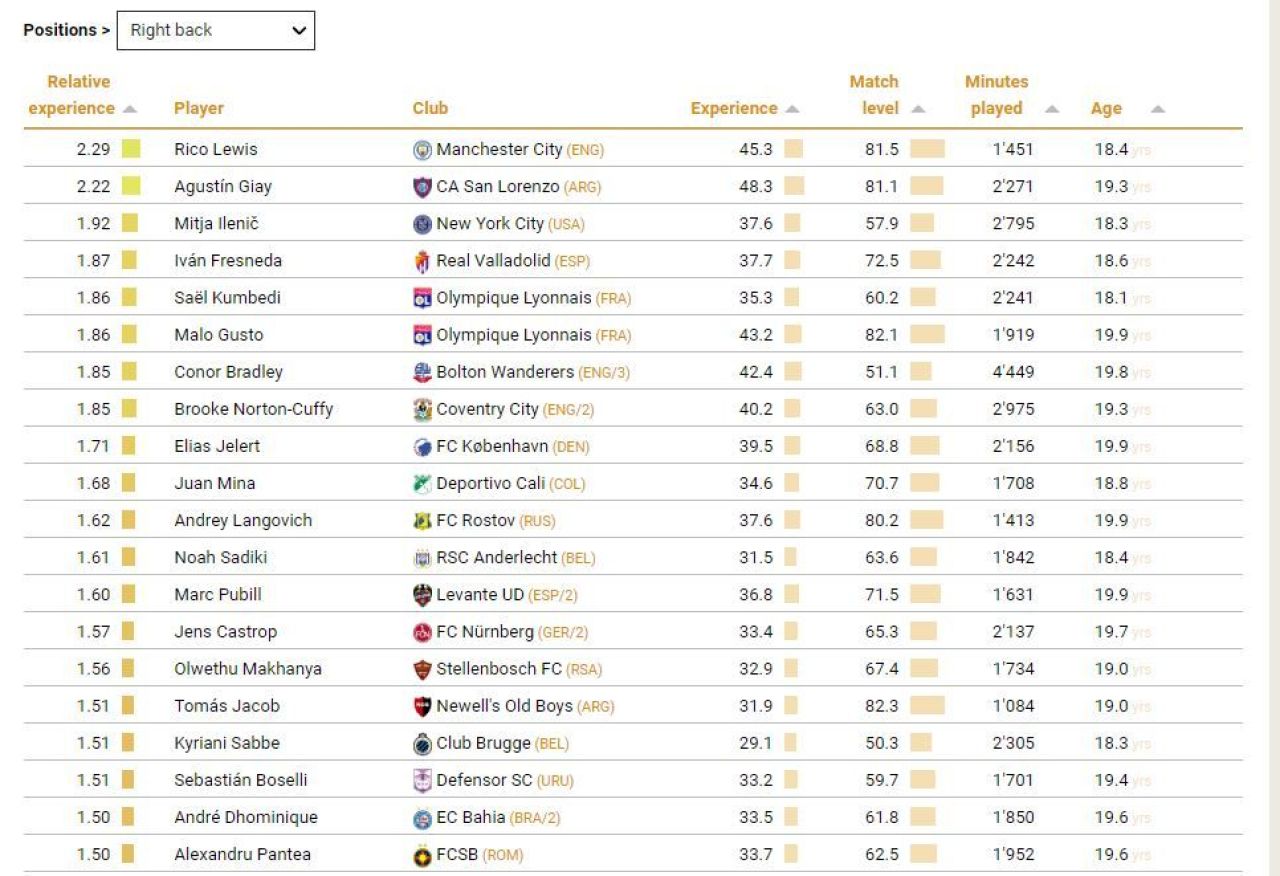The width and height of the screenshot is (1280, 876).
Task: Open the Positions dropdown showing Right back
Action: 216,30
